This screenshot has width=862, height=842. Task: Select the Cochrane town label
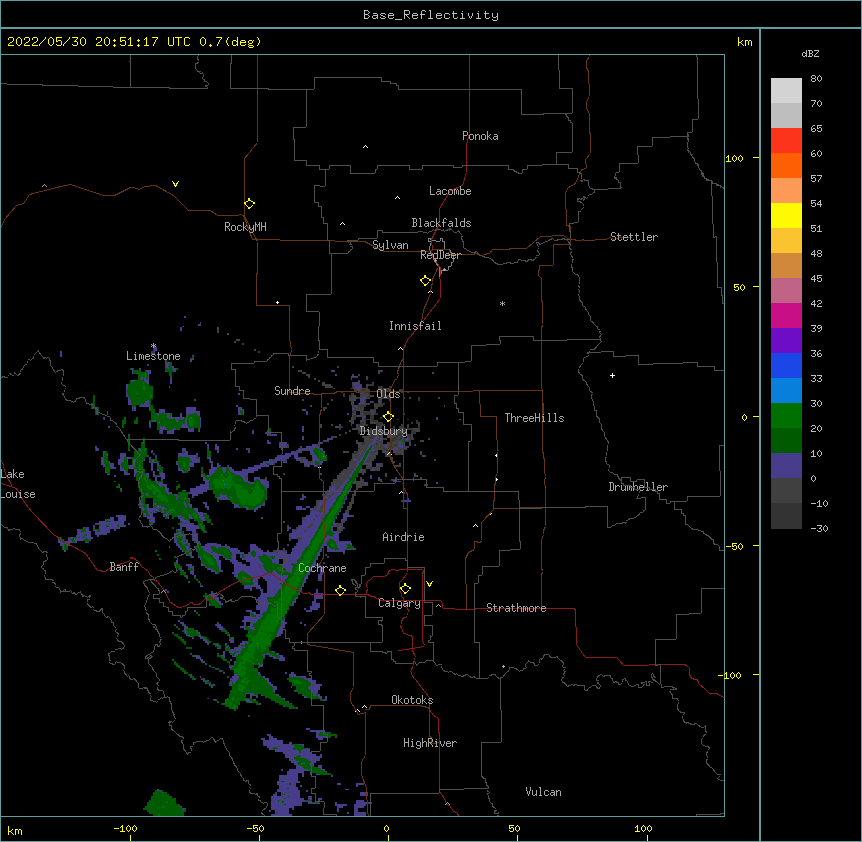coord(322,568)
